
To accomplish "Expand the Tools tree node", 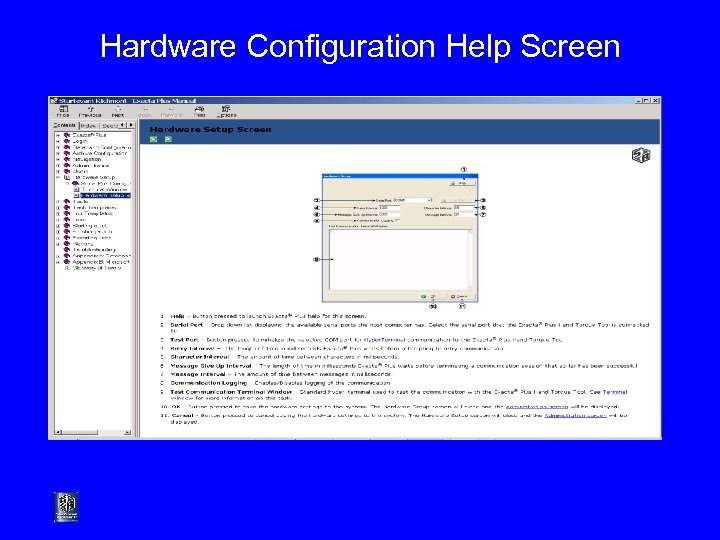I will click(58, 201).
